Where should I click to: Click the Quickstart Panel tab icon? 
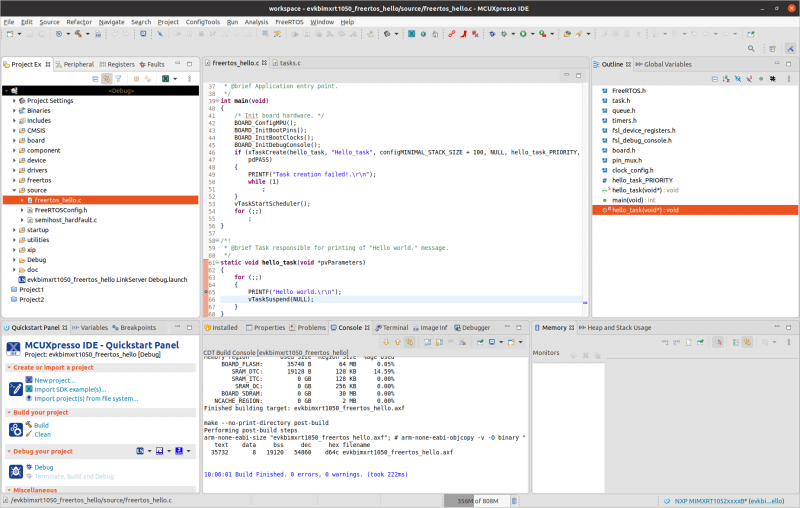[x=6, y=327]
